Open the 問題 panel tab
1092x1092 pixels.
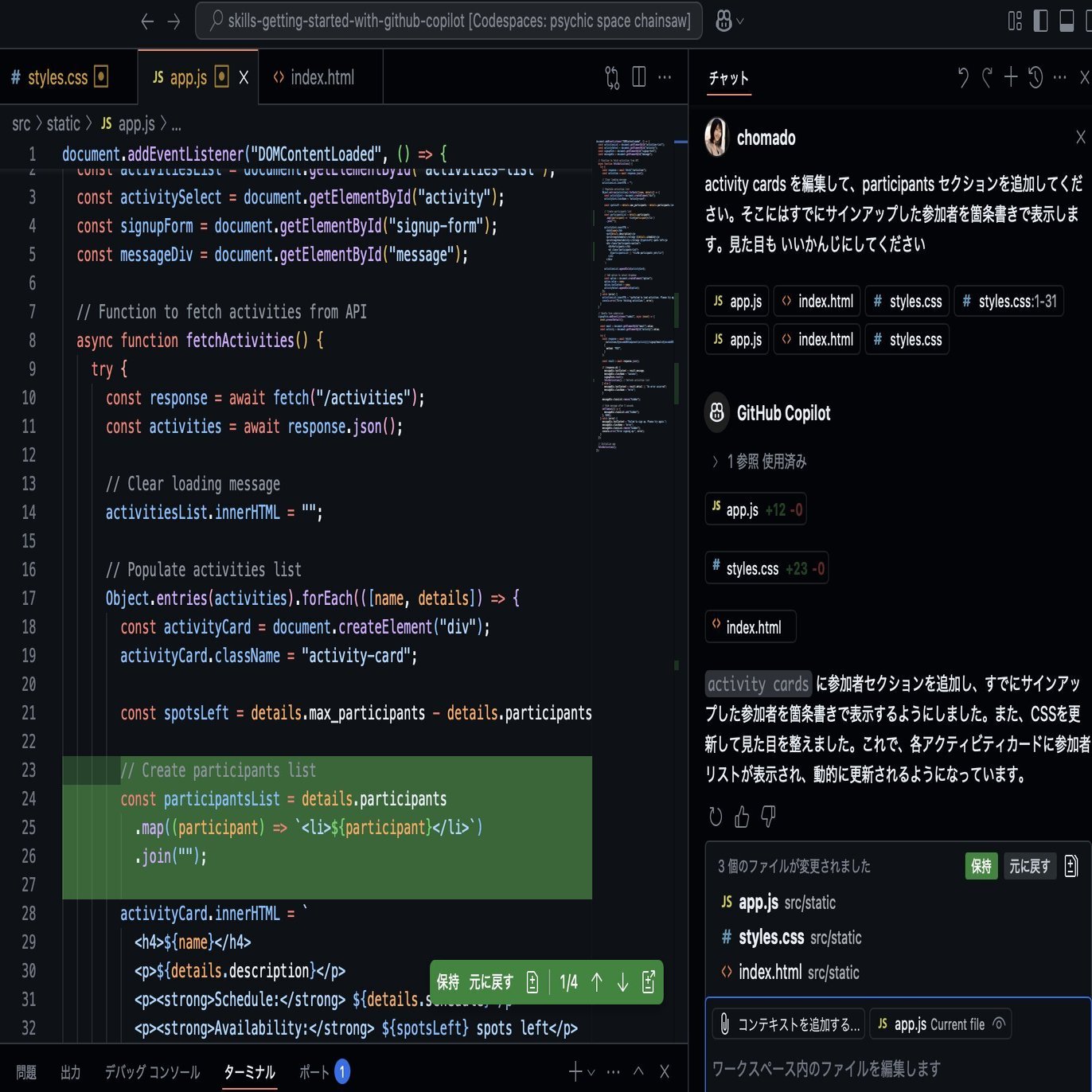coord(26,1072)
